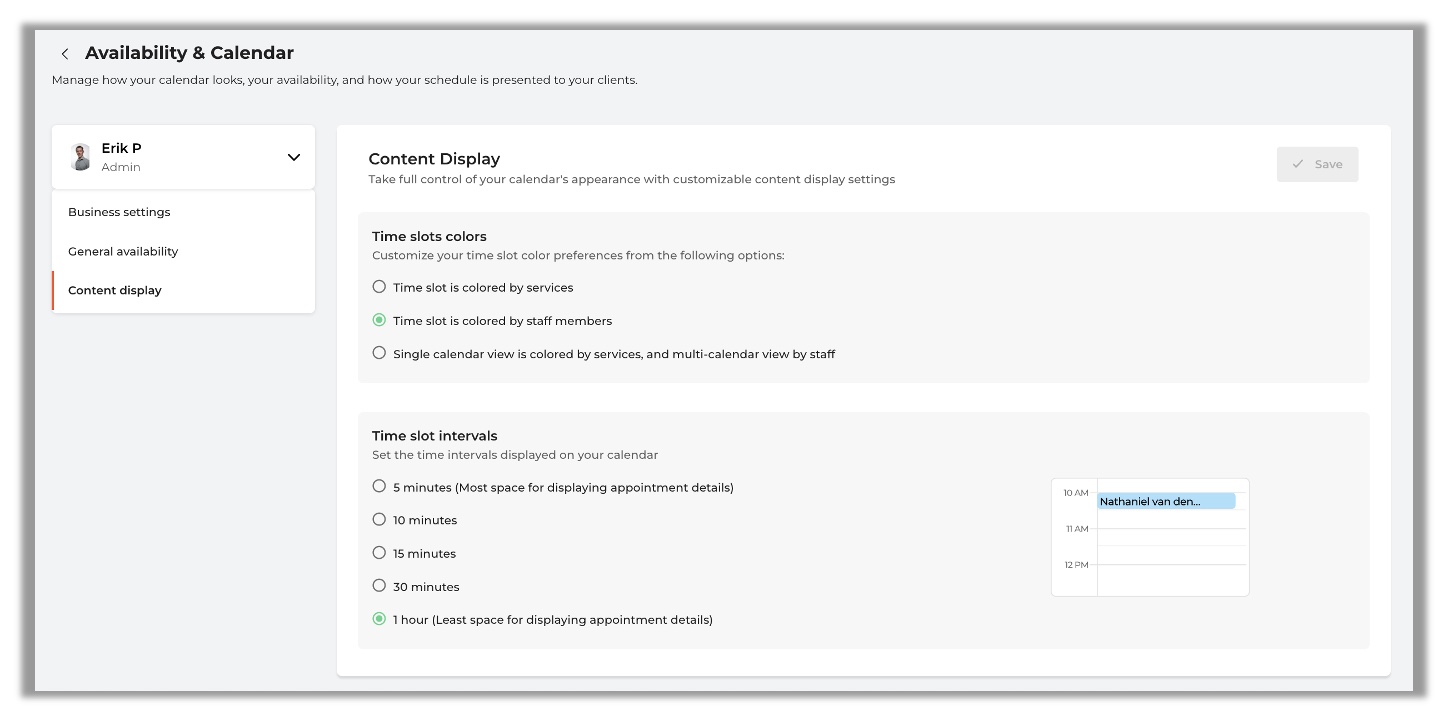Click the Save button
Image resolution: width=1448 pixels, height=716 pixels.
(x=1317, y=164)
